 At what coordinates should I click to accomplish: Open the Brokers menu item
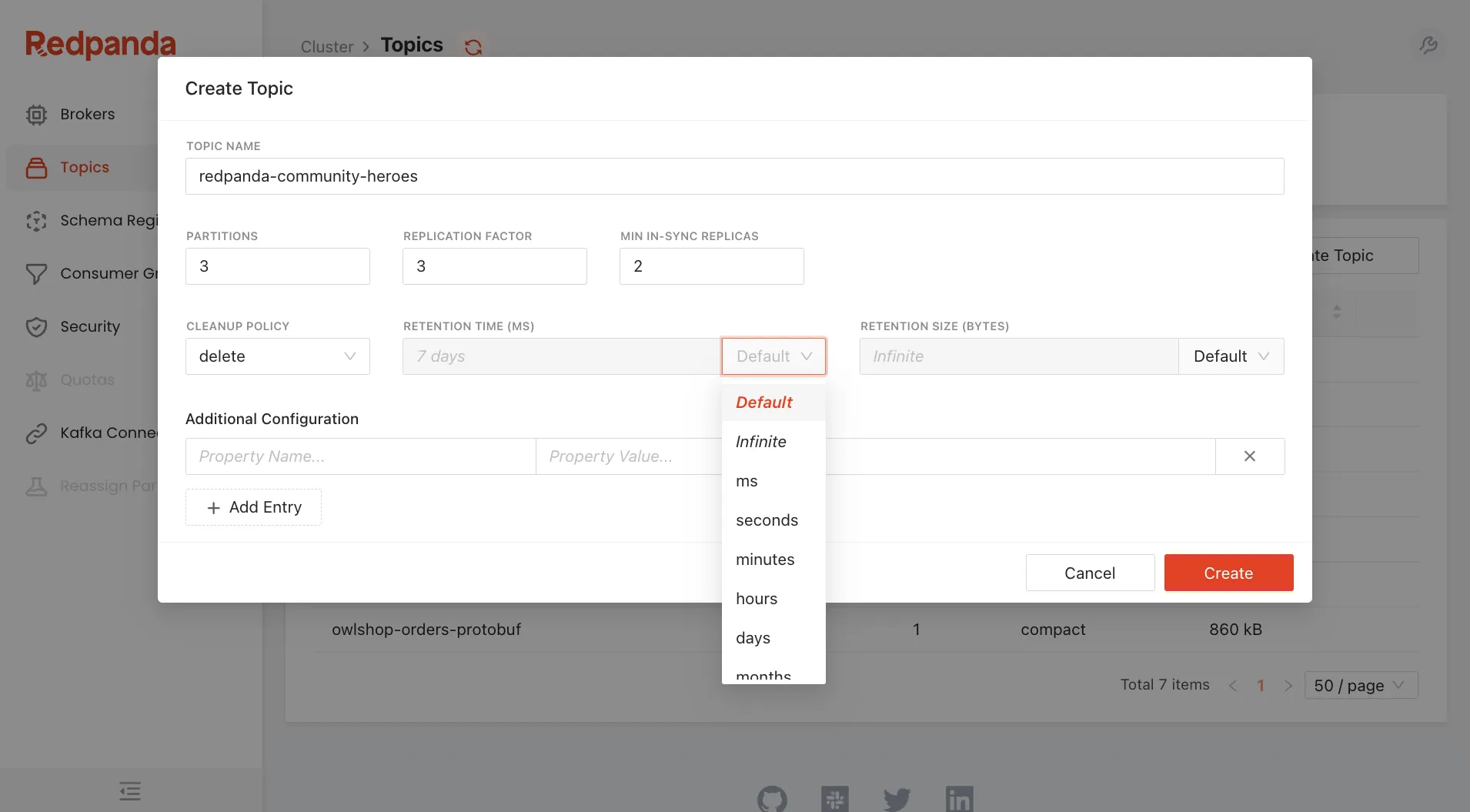point(88,115)
